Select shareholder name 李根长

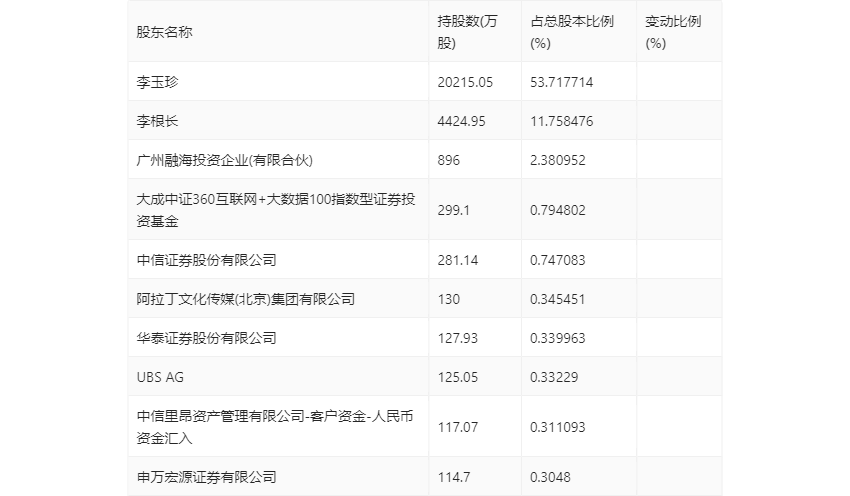point(157,121)
